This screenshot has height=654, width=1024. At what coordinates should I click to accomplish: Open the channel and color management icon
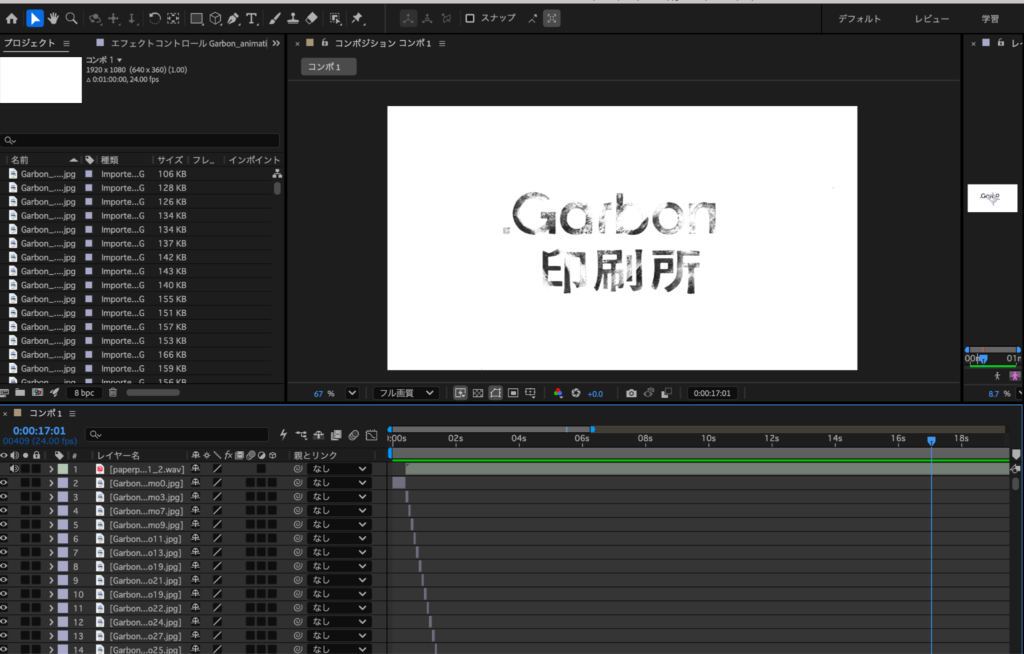click(x=558, y=393)
